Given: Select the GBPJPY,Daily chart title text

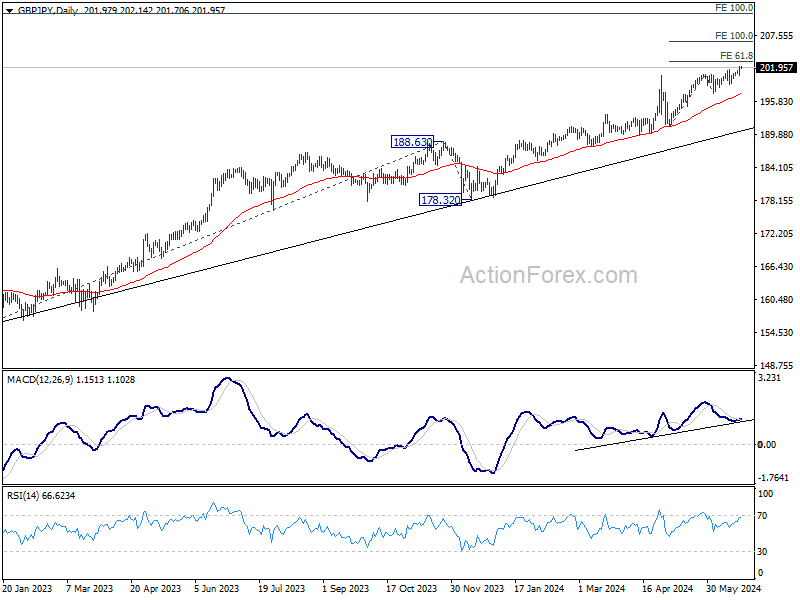Looking at the screenshot, I should pyautogui.click(x=47, y=10).
